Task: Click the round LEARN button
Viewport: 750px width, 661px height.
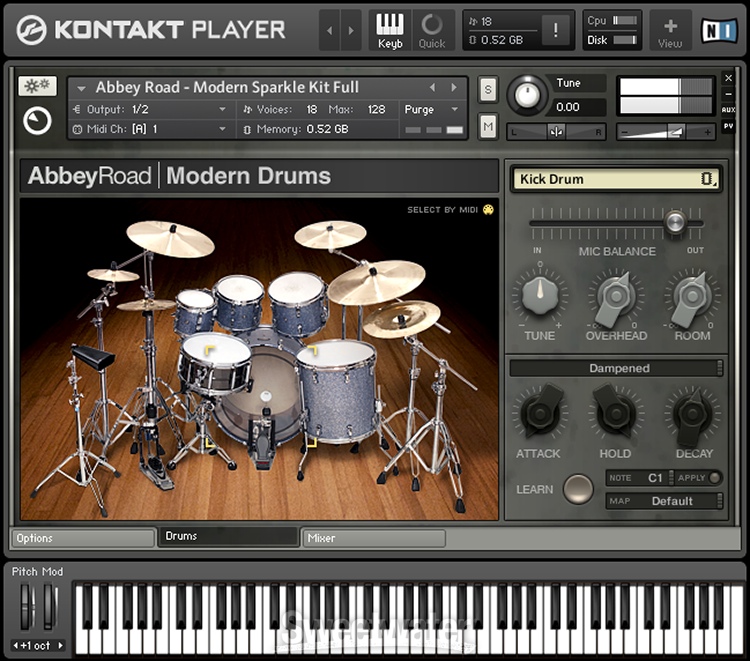Action: point(578,489)
